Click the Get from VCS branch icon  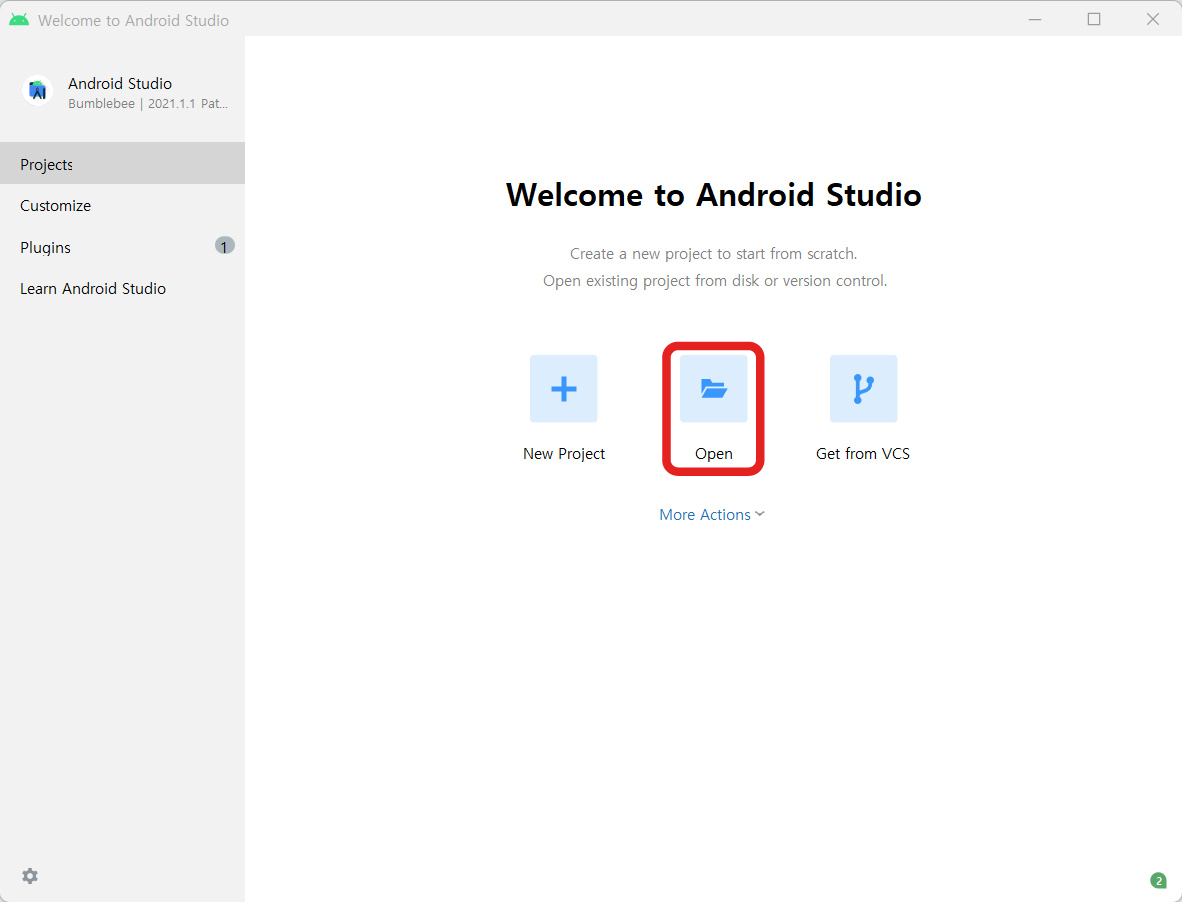coord(863,389)
